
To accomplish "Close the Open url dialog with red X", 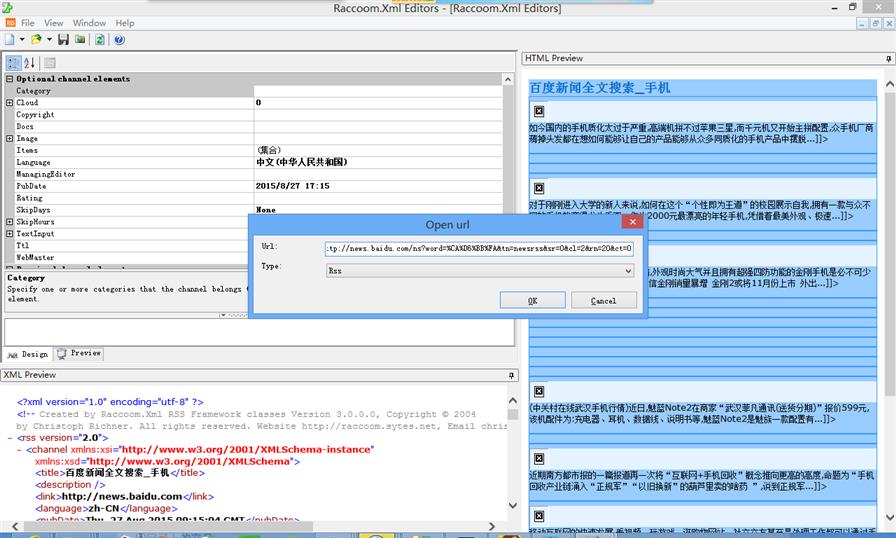I will point(632,222).
